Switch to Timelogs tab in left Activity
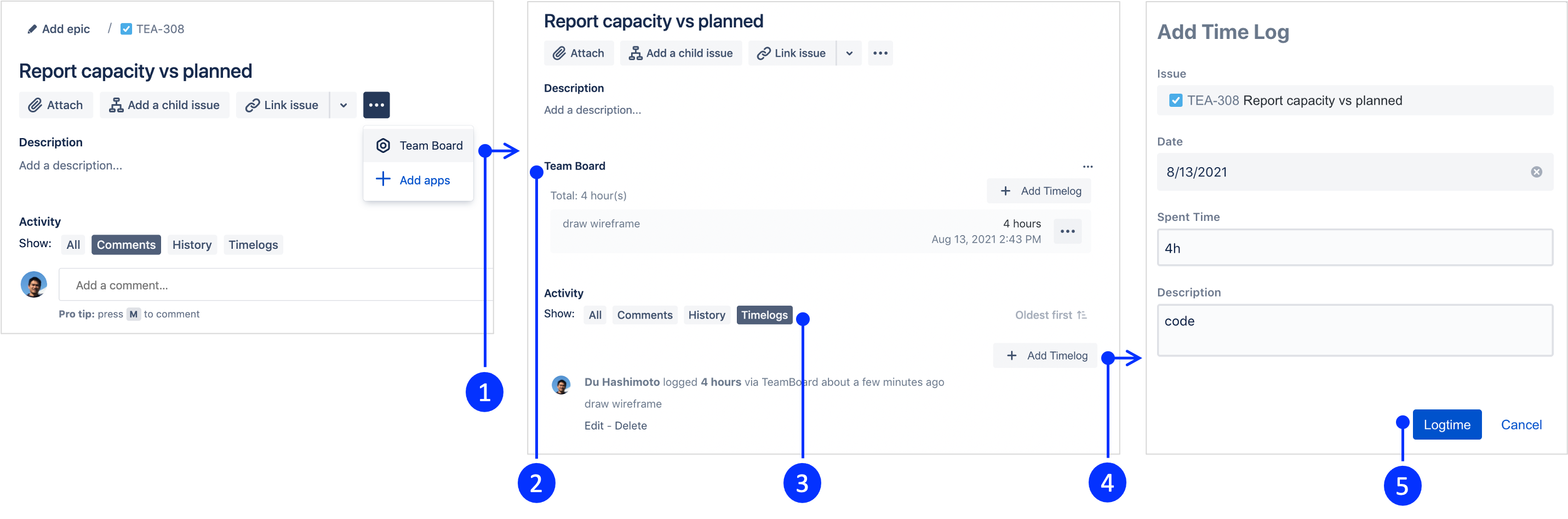 [x=253, y=245]
